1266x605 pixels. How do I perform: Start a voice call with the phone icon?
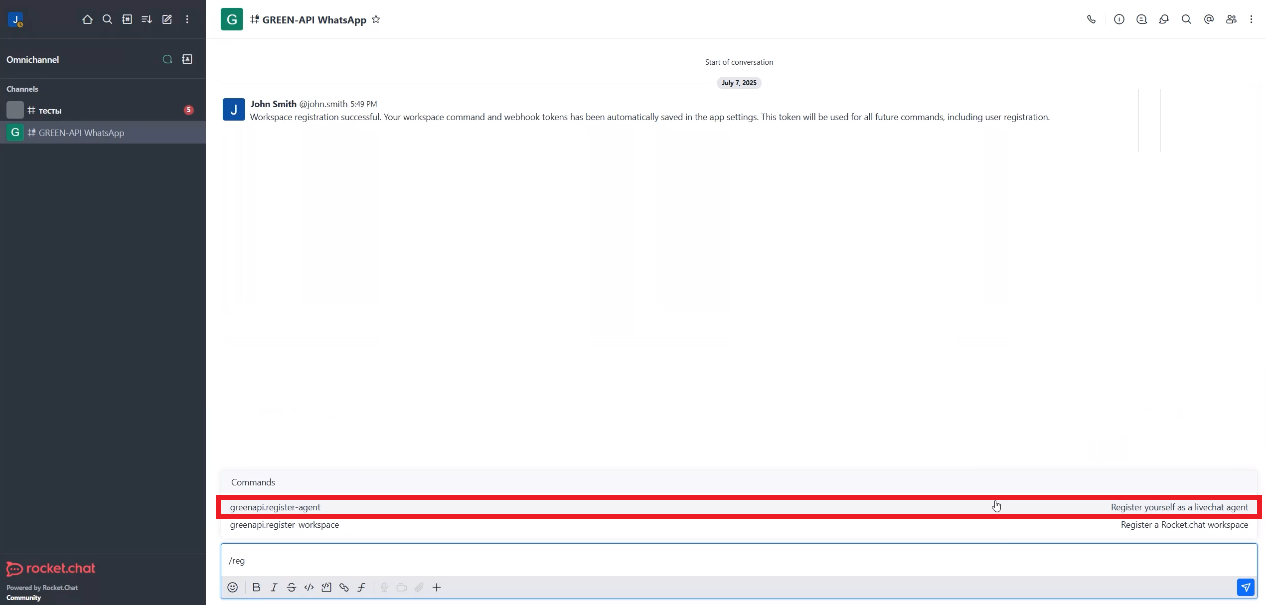pos(1091,19)
